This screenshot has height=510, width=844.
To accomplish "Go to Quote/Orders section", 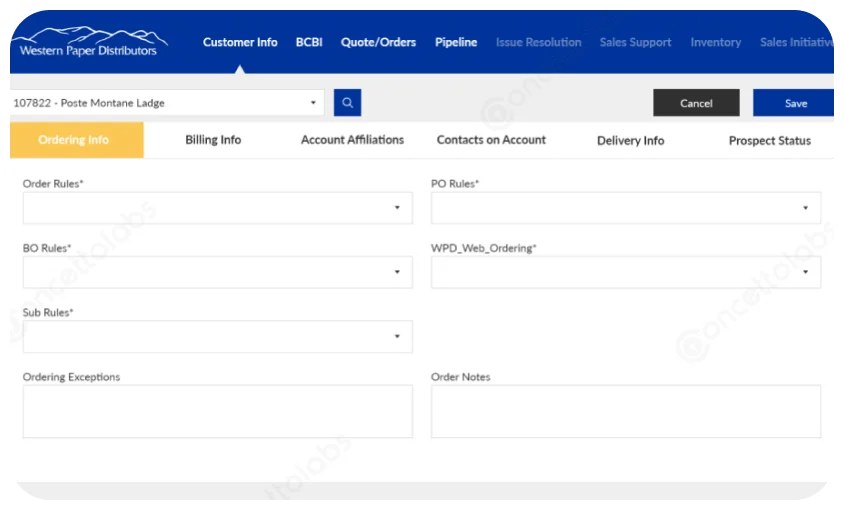I will coord(378,42).
